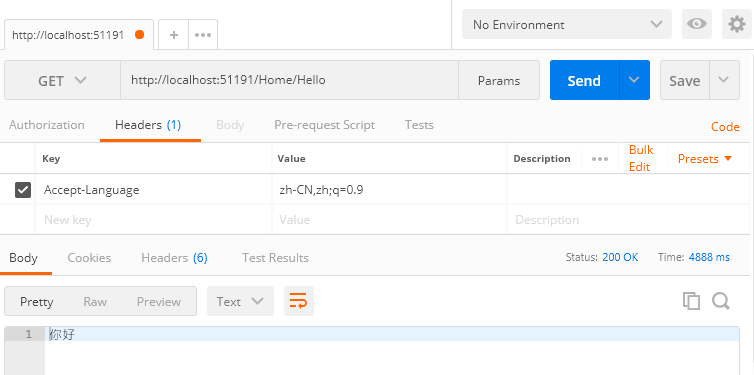Open the Save button dropdown arrow

724,80
